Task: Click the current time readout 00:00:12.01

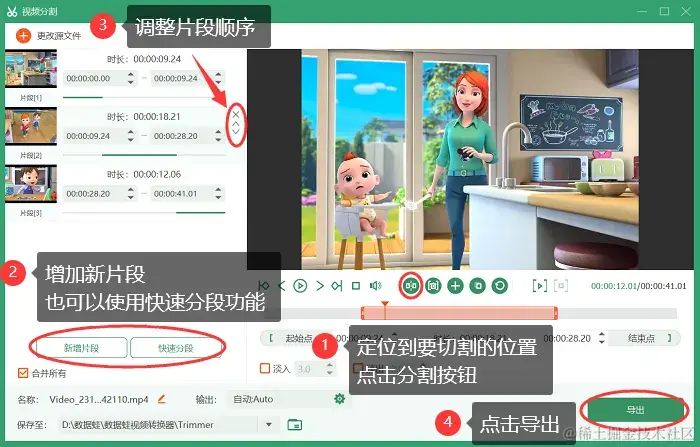Action: click(x=614, y=286)
